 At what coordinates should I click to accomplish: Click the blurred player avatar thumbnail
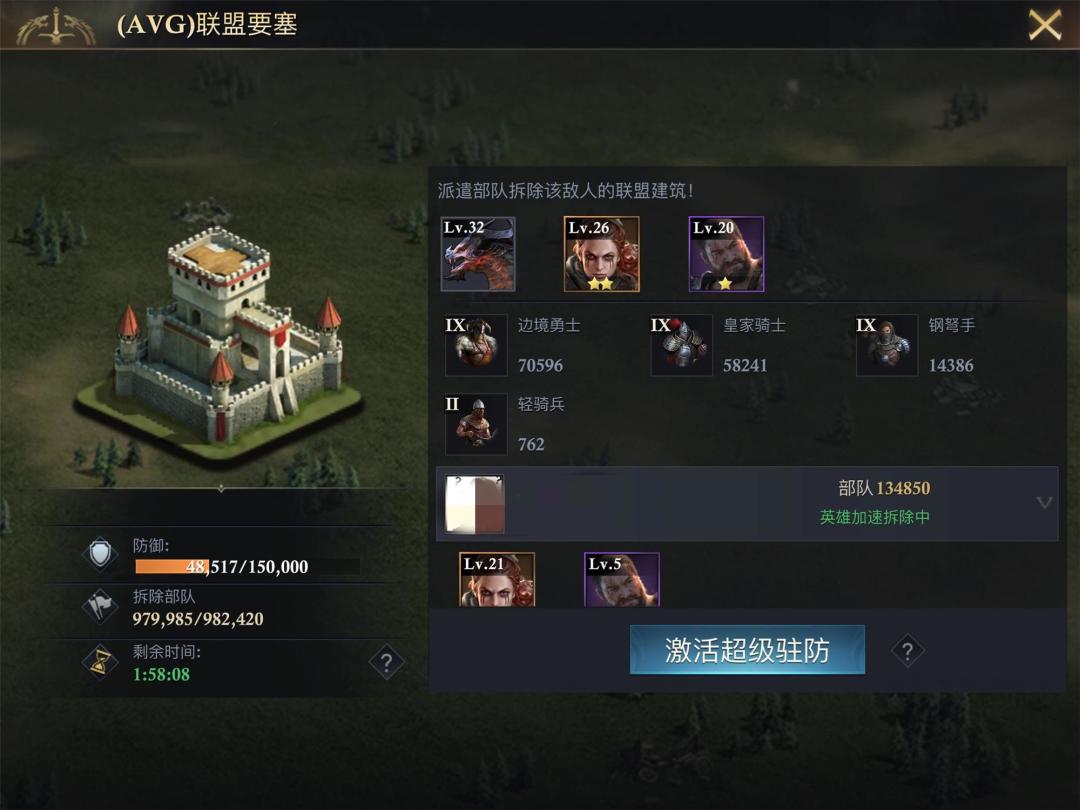pyautogui.click(x=475, y=503)
